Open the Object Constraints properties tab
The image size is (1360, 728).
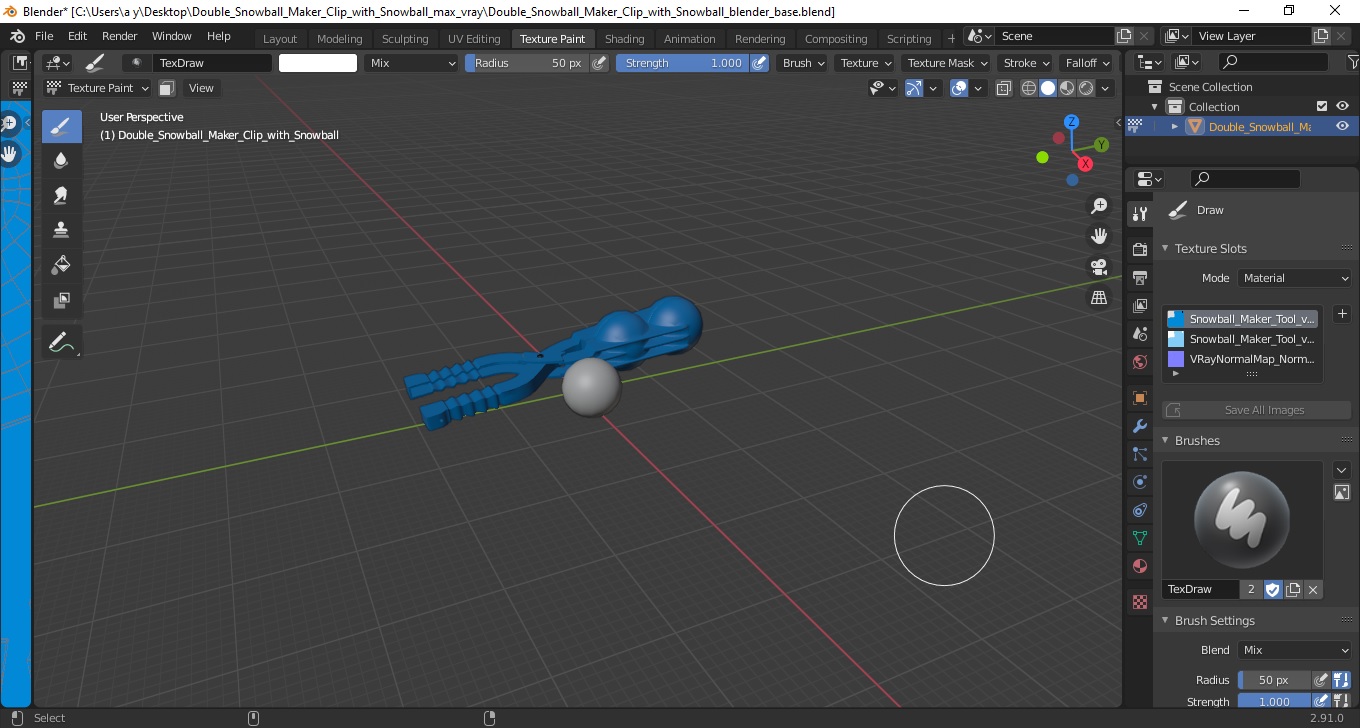click(x=1139, y=510)
